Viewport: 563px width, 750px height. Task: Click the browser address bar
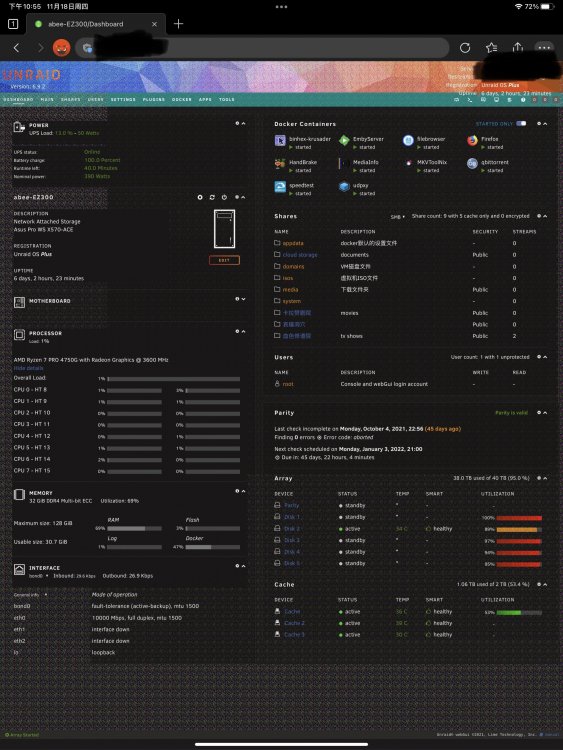(x=262, y=47)
